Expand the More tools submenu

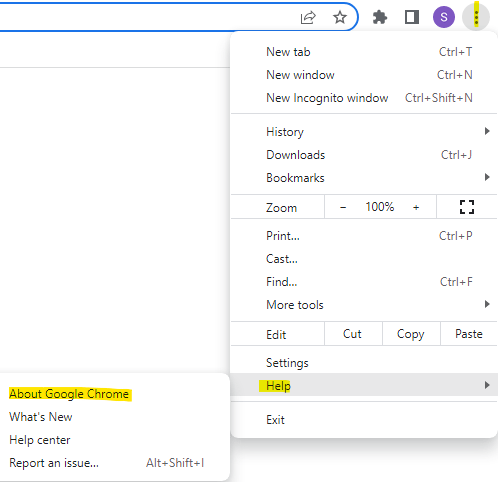click(364, 305)
